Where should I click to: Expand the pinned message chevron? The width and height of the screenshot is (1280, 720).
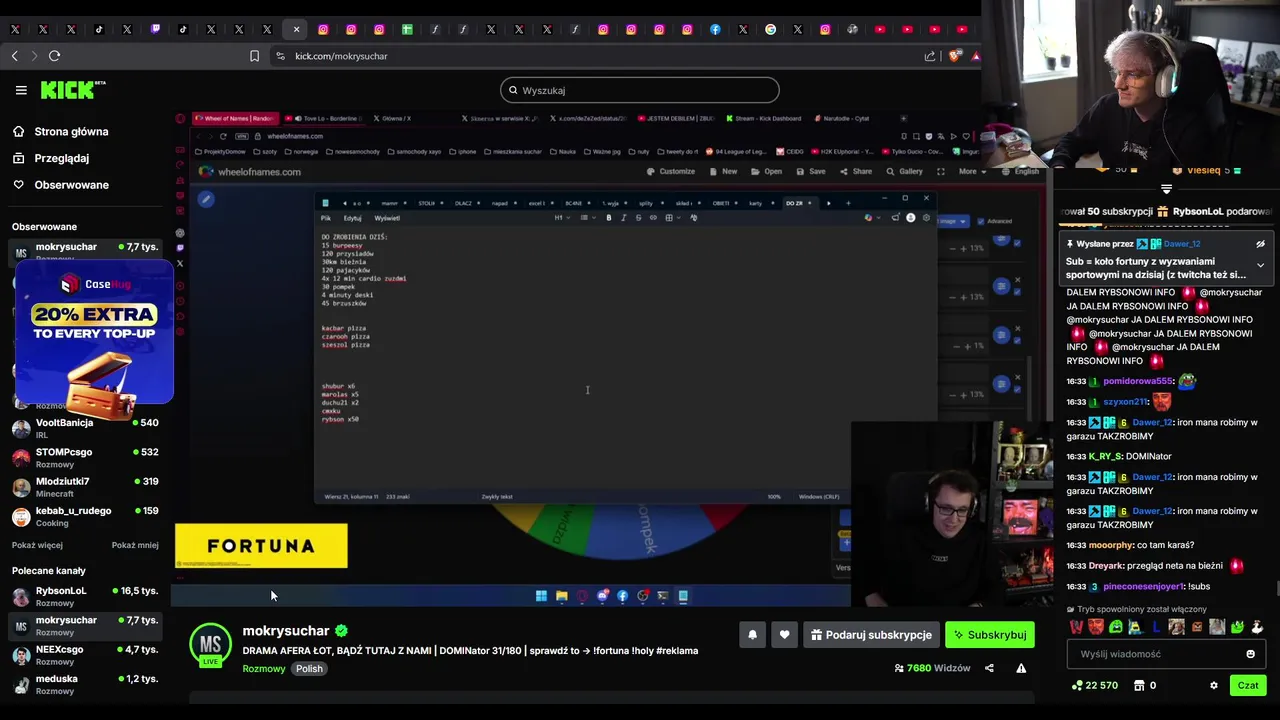tap(1260, 266)
